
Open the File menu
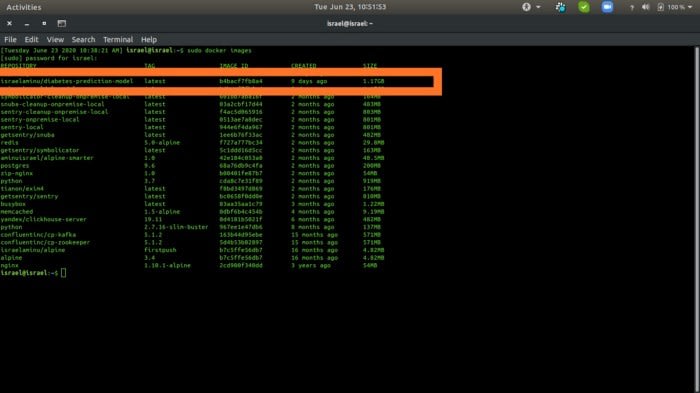click(x=10, y=39)
